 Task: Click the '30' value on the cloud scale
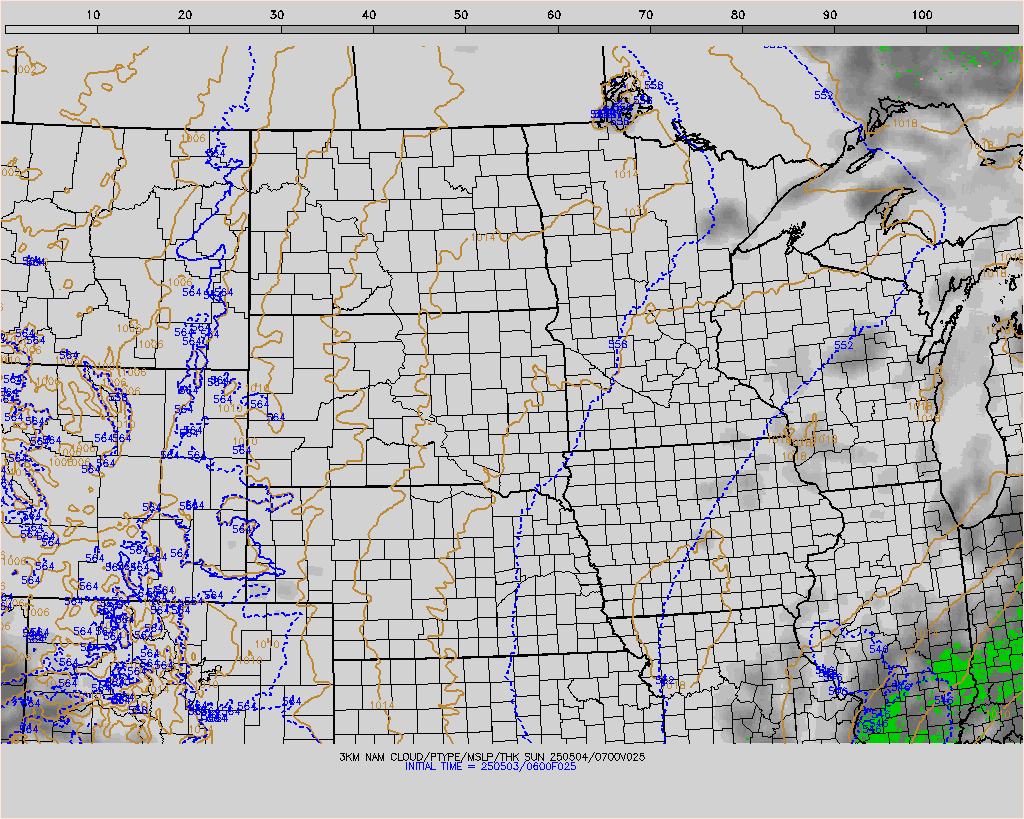click(277, 14)
